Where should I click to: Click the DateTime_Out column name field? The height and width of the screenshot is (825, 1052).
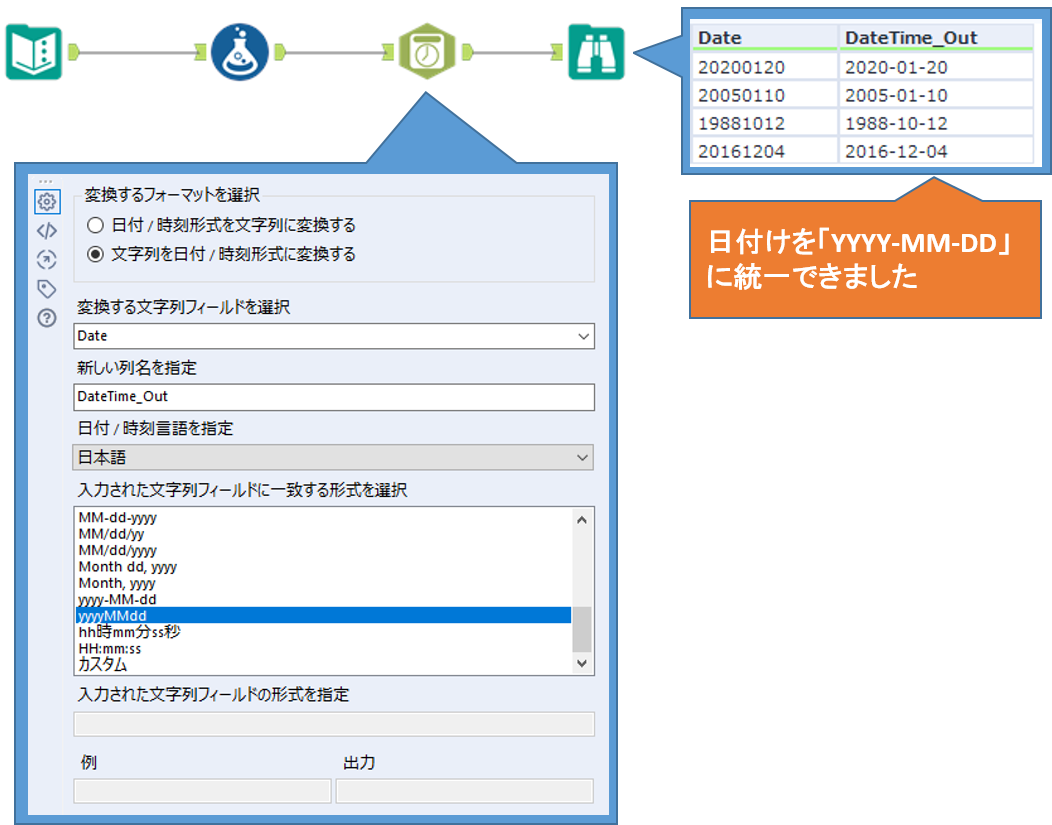[x=334, y=397]
